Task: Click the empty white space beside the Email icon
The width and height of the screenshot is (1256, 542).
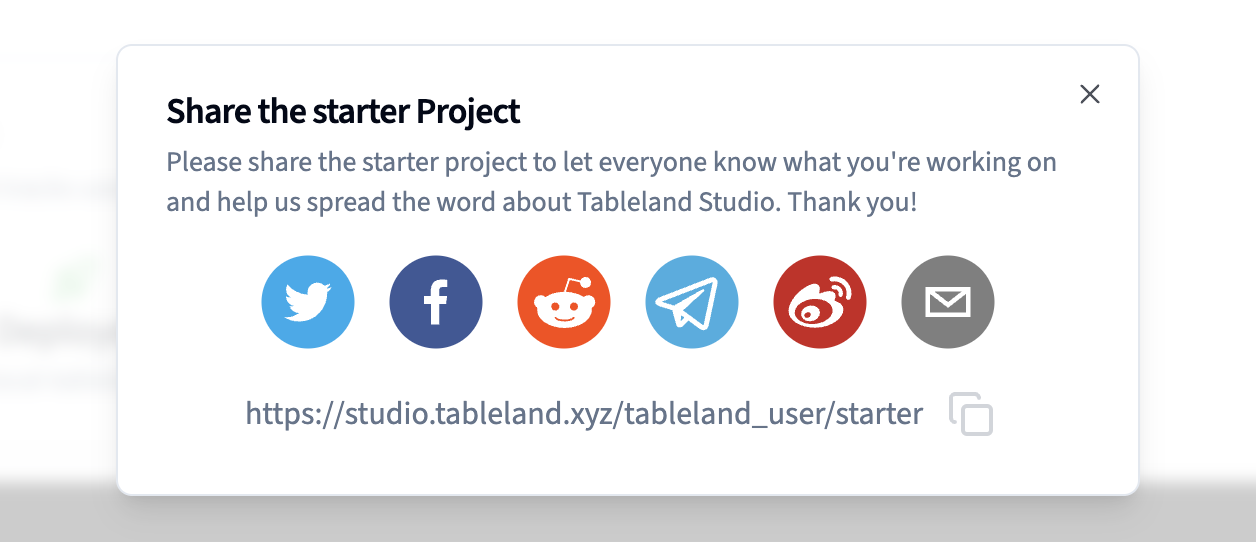Action: point(1060,302)
